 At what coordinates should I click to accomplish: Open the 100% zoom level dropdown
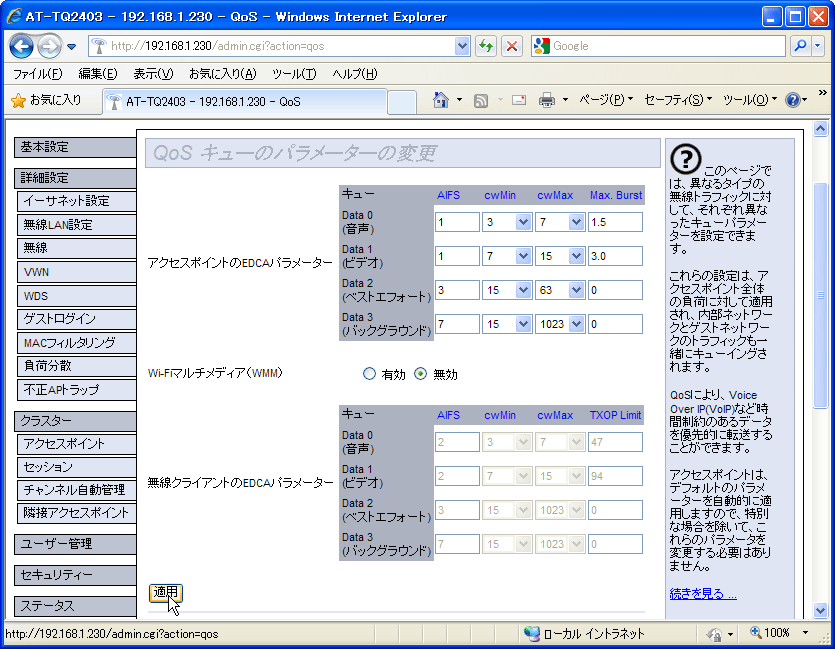tap(805, 632)
